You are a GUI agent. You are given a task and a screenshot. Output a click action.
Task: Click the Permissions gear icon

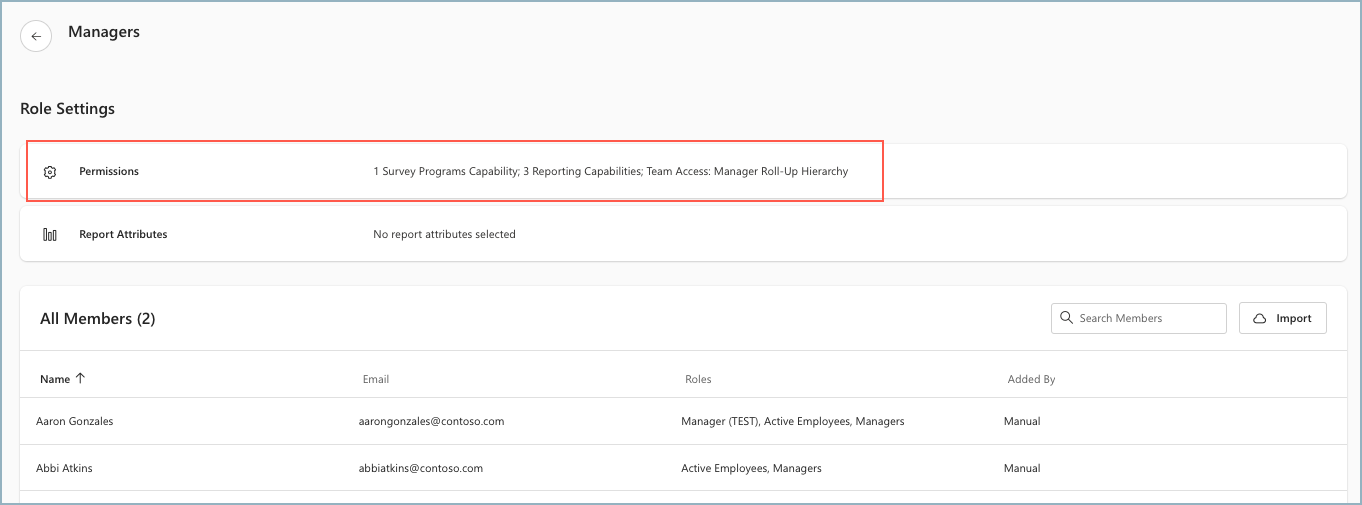[x=50, y=172]
